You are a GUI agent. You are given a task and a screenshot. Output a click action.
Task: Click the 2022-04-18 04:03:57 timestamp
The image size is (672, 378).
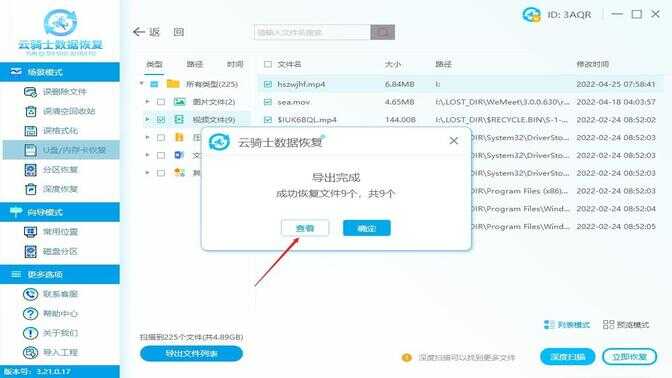point(616,102)
